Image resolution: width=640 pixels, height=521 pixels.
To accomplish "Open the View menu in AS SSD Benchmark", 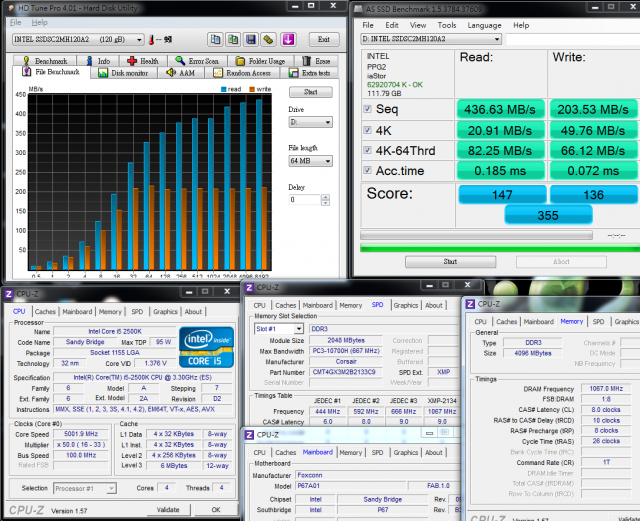I will pyautogui.click(x=418, y=25).
